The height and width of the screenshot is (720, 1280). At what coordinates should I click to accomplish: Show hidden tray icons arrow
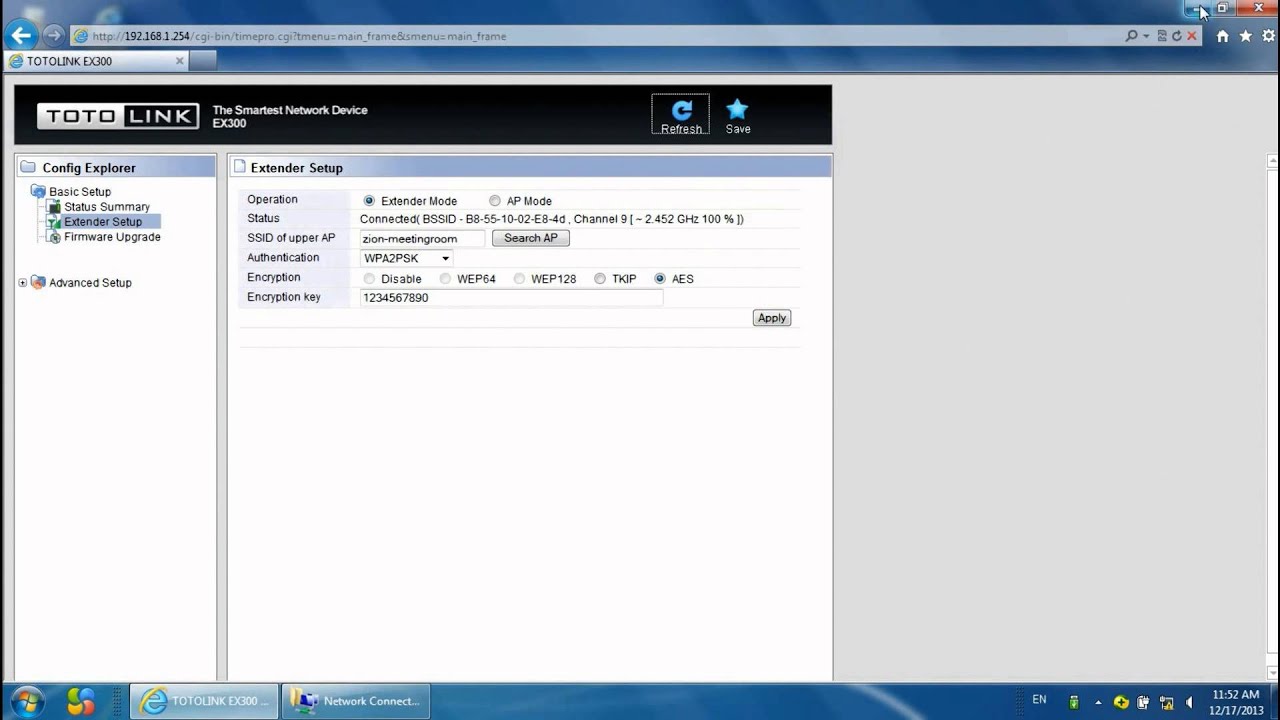point(1098,702)
